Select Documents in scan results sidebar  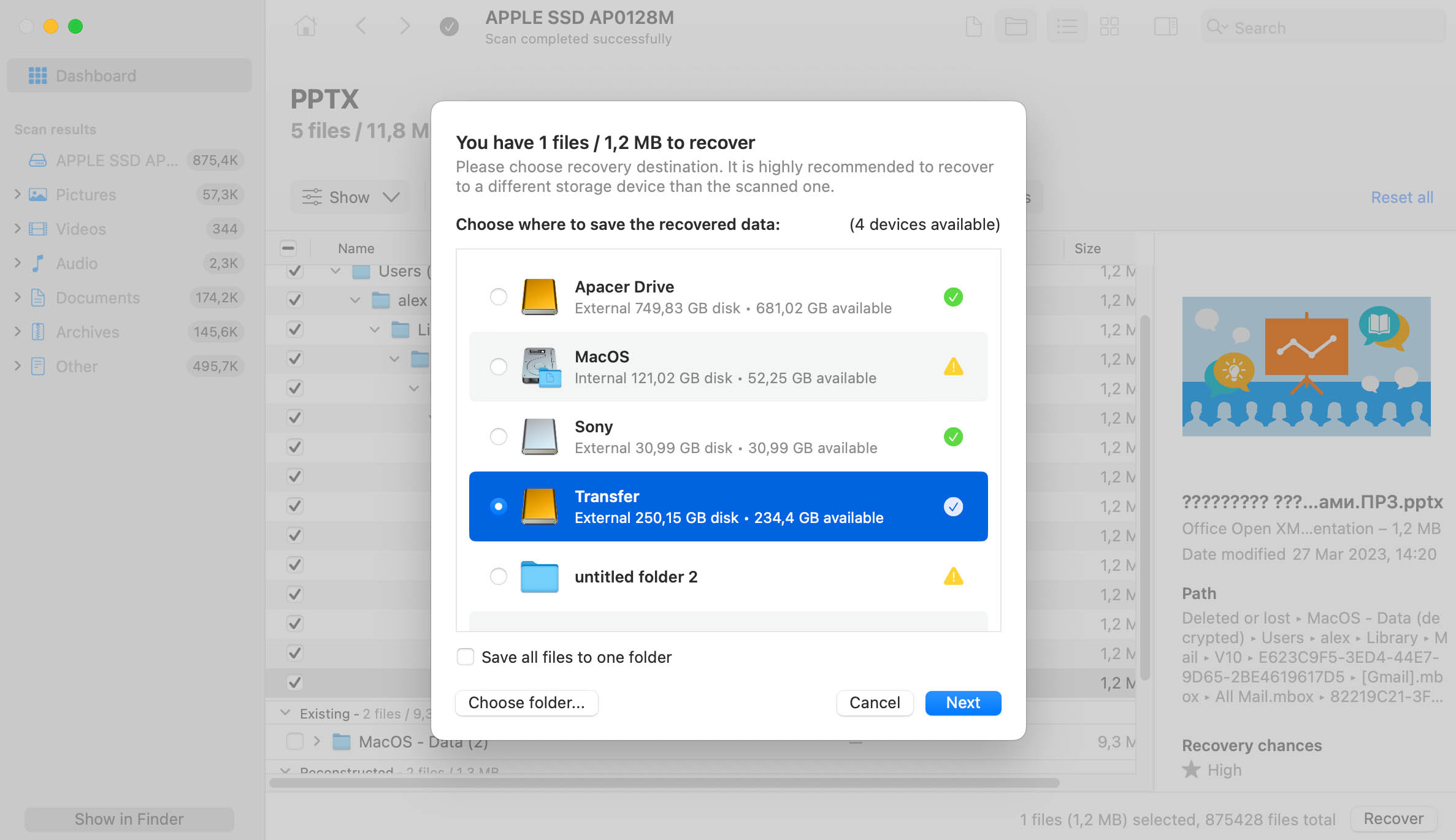coord(98,297)
